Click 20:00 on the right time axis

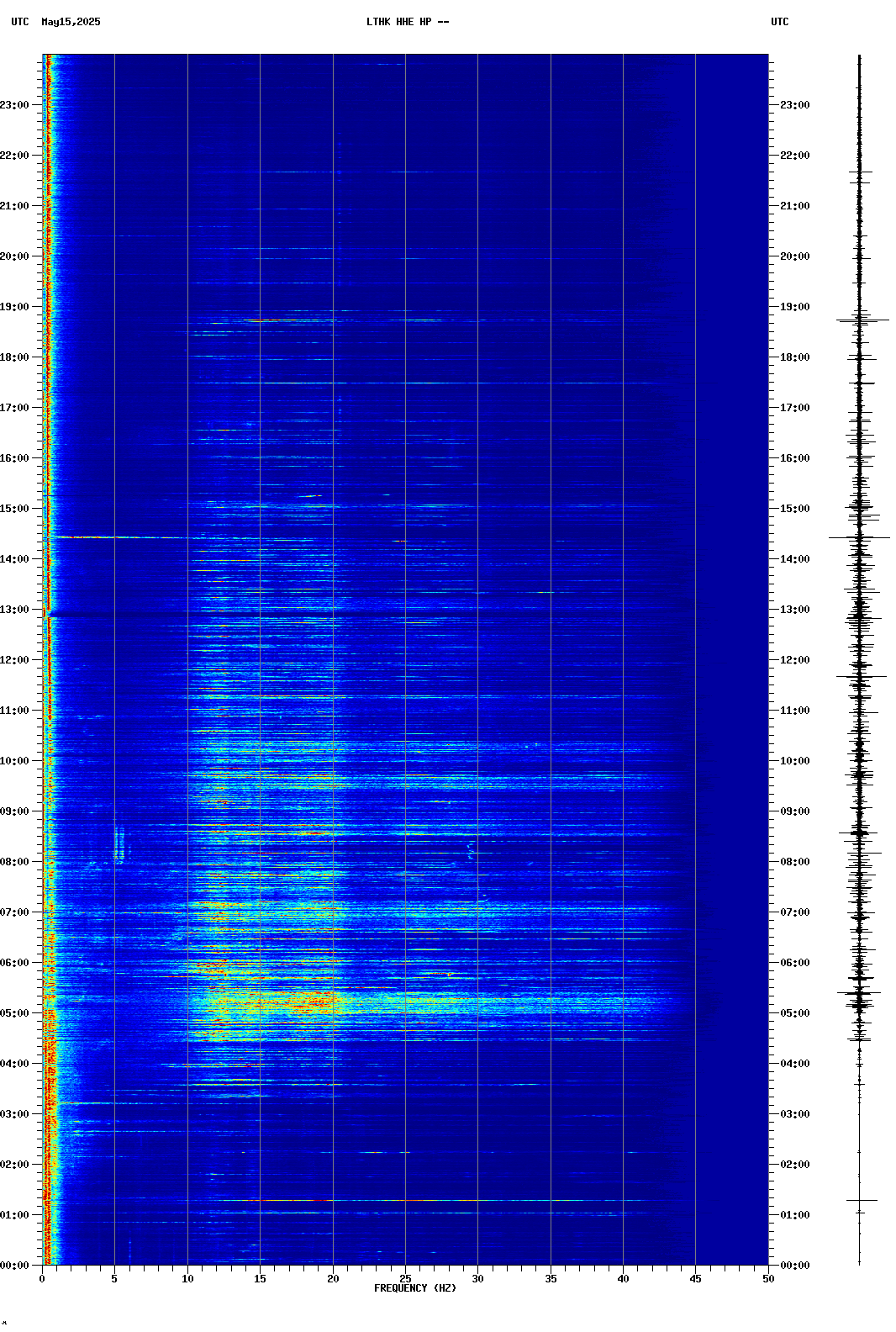point(795,256)
